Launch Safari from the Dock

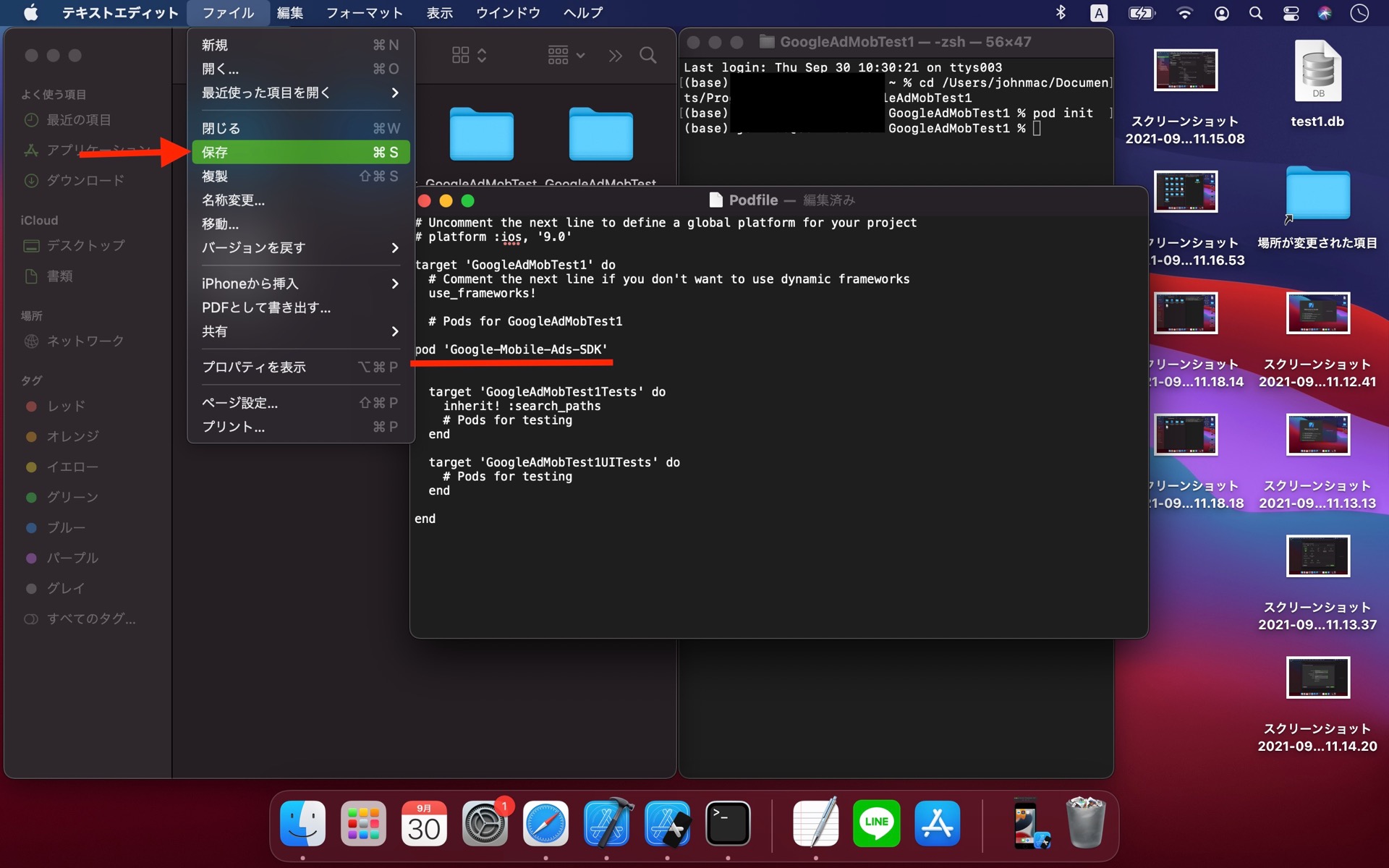(545, 823)
